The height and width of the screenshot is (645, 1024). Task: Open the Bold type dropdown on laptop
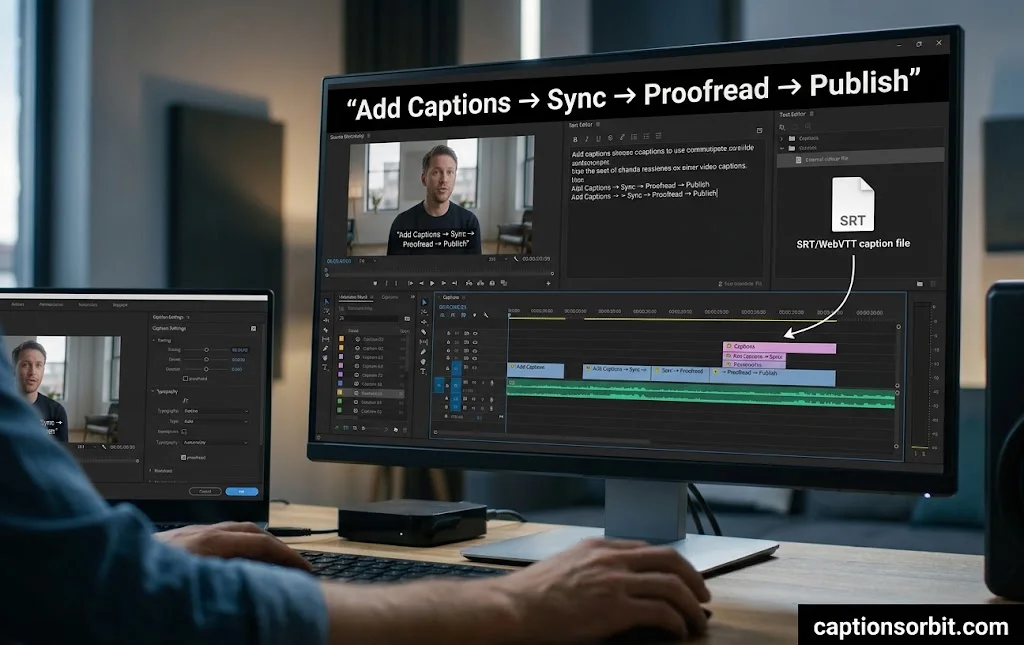(x=216, y=421)
